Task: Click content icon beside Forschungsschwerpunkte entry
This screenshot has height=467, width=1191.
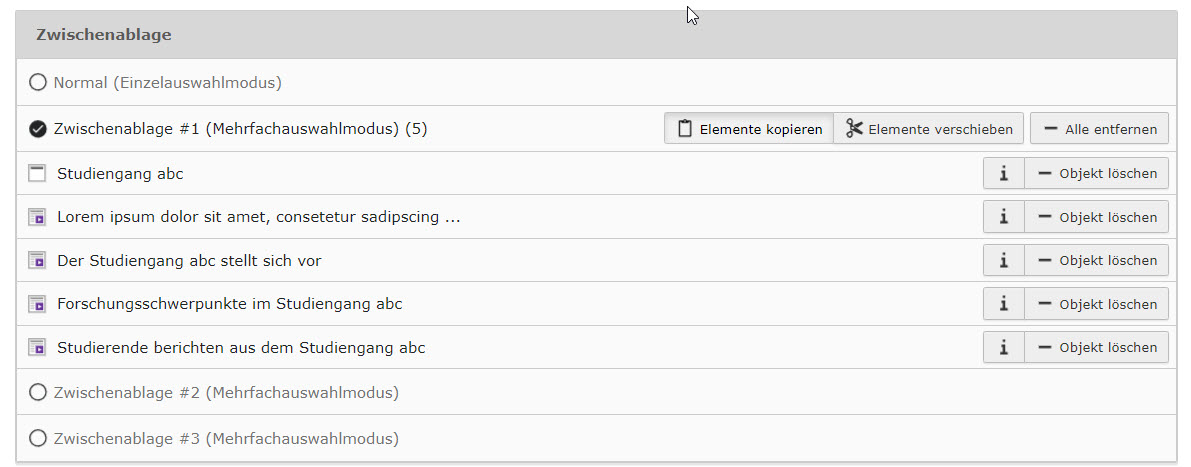Action: point(38,304)
